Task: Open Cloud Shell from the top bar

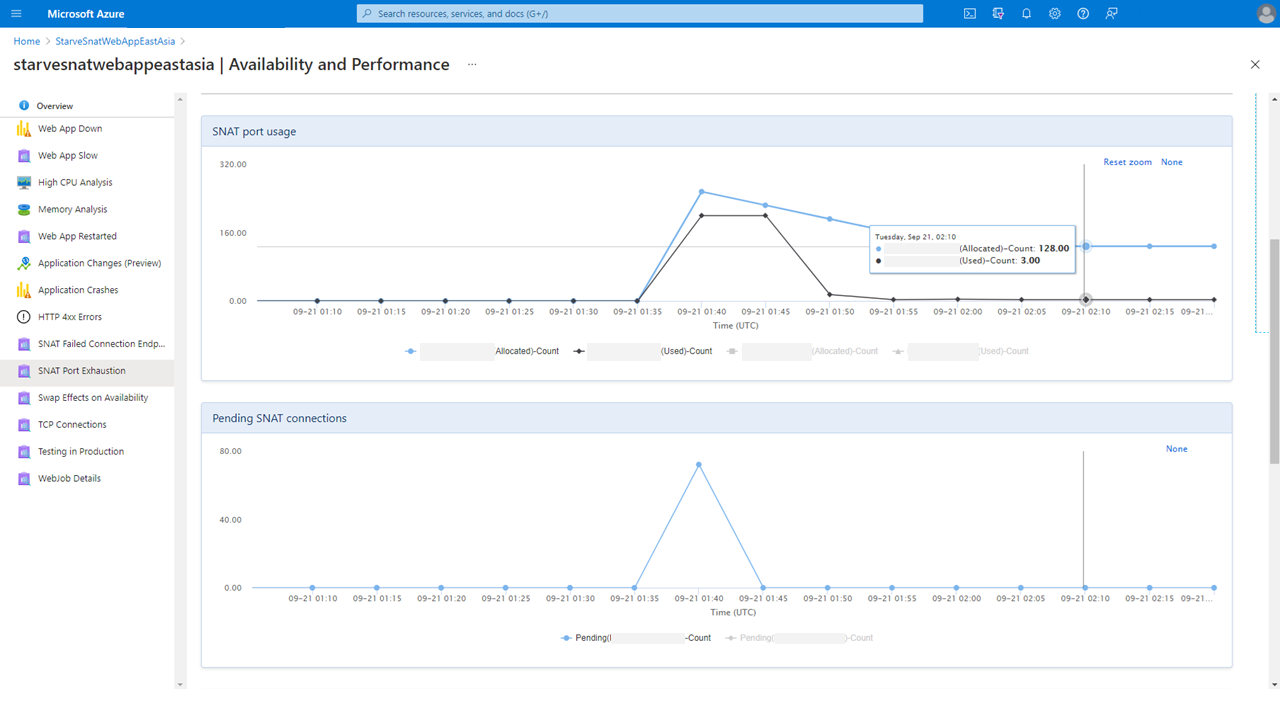Action: pyautogui.click(x=969, y=14)
